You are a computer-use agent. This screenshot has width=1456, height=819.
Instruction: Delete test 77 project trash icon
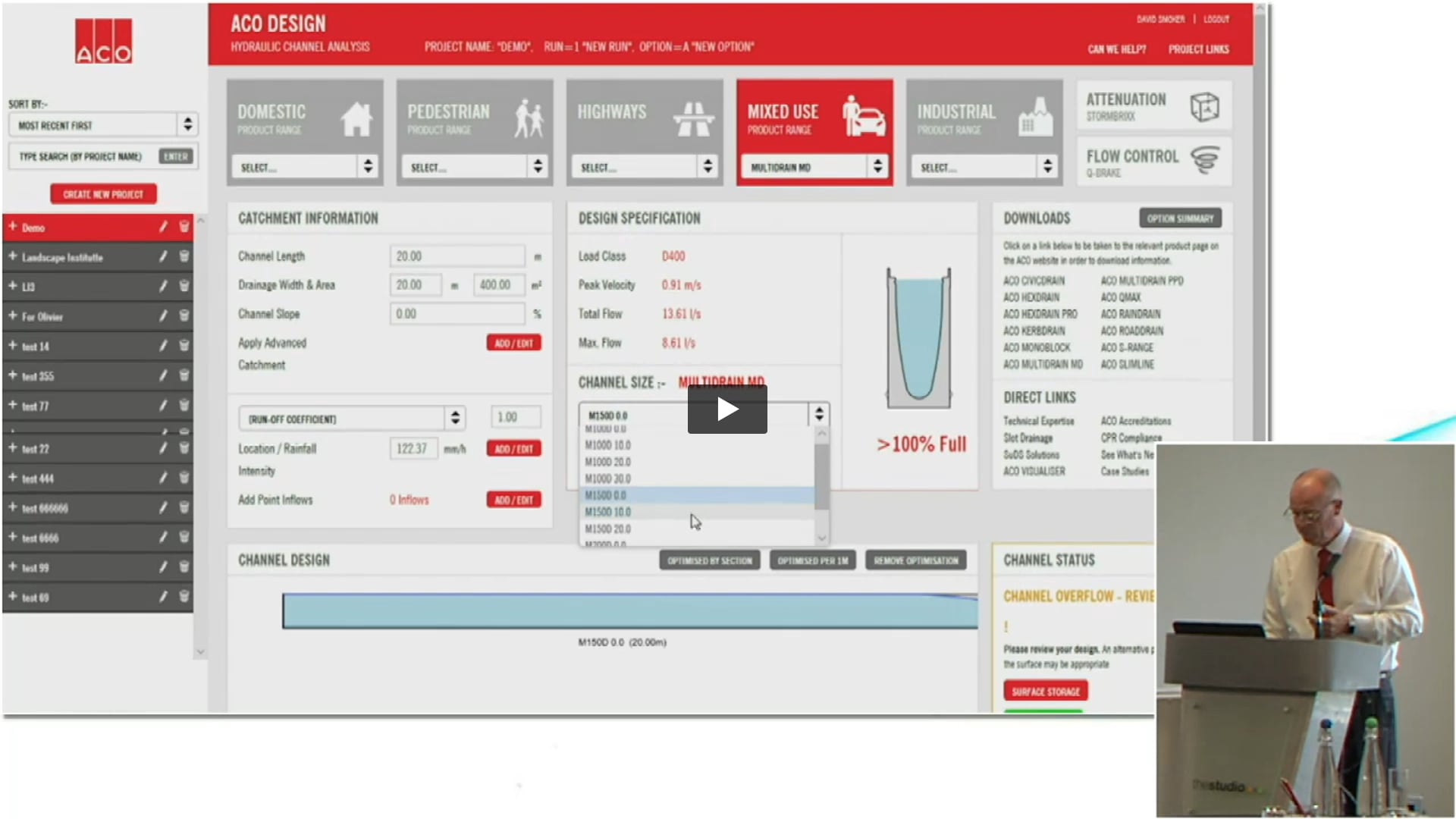click(184, 406)
